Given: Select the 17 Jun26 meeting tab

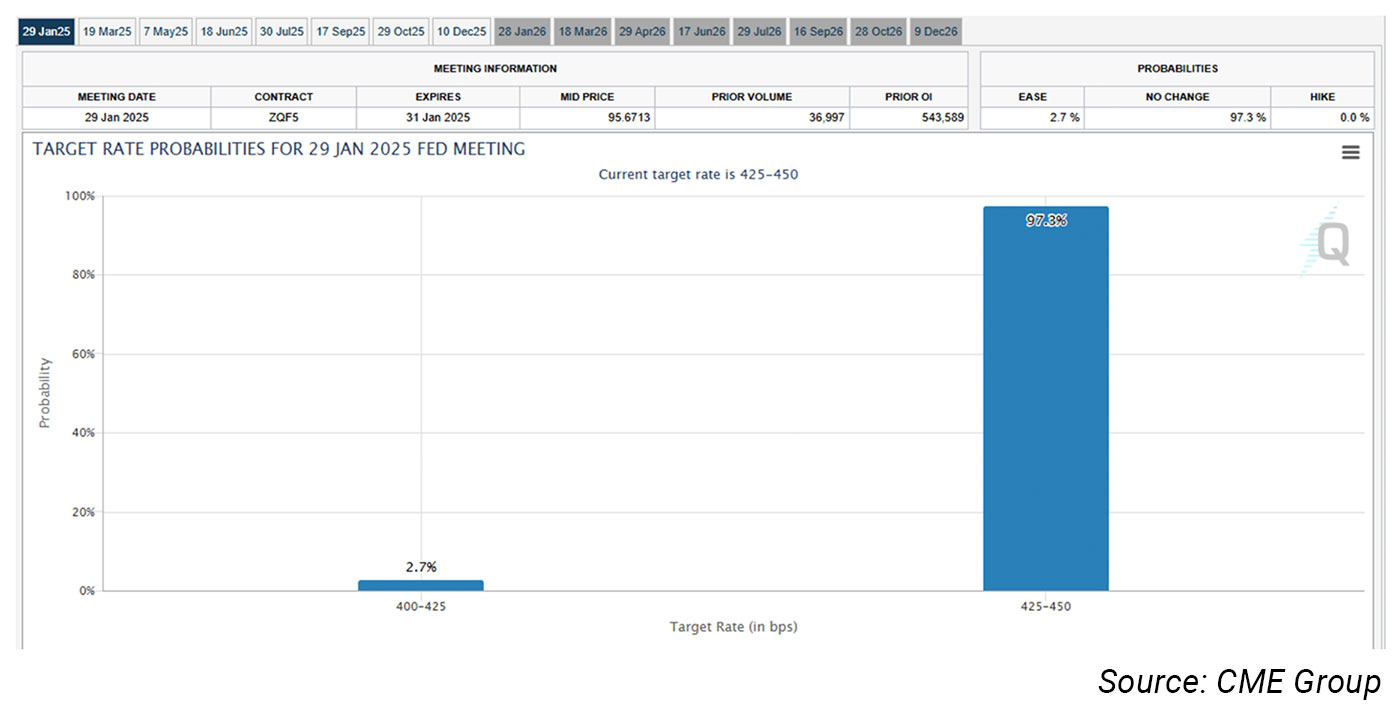Looking at the screenshot, I should coord(701,32).
